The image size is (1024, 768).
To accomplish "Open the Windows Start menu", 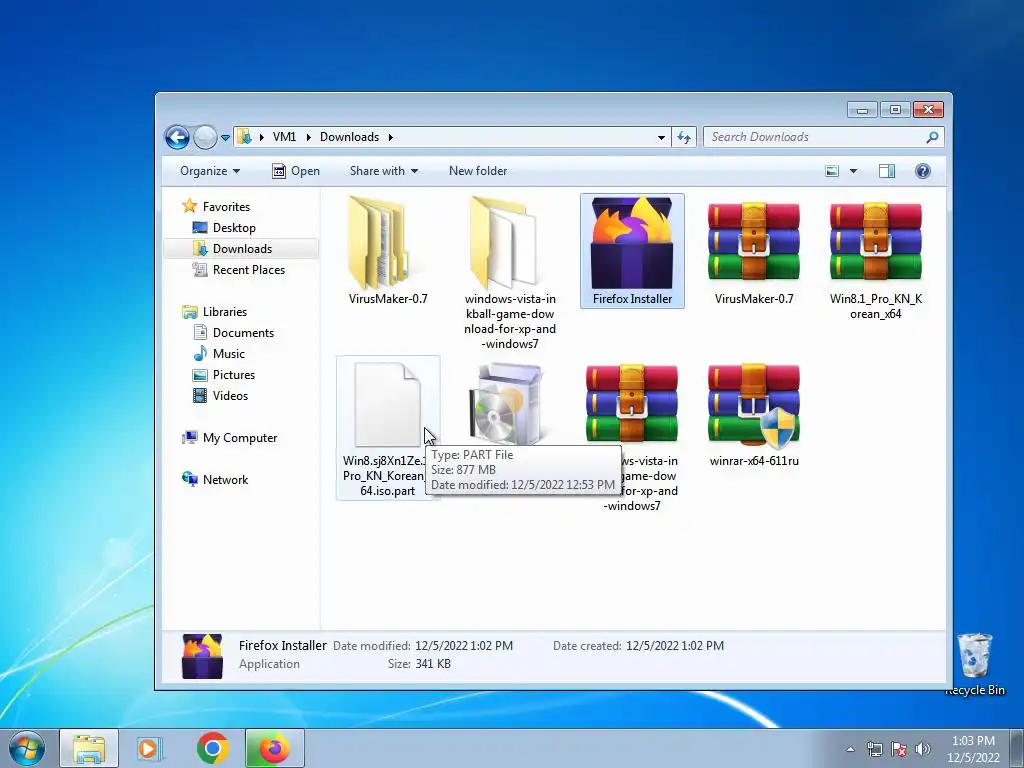I will pos(27,748).
